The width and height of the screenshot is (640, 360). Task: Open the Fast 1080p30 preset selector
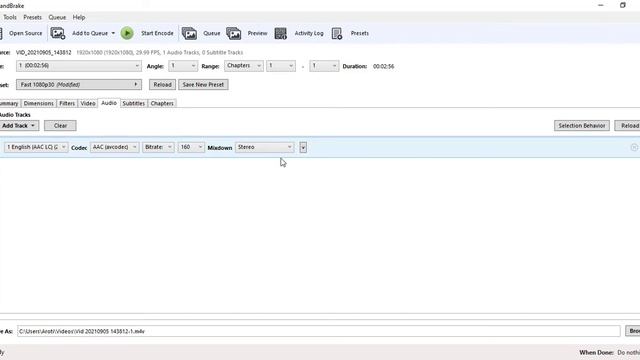pyautogui.click(x=79, y=84)
